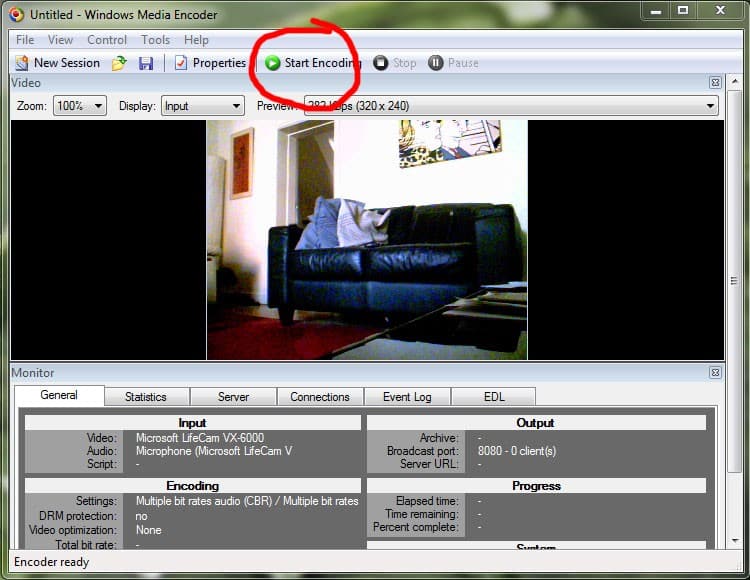Click the Input section header
The height and width of the screenshot is (580, 750).
(x=192, y=423)
